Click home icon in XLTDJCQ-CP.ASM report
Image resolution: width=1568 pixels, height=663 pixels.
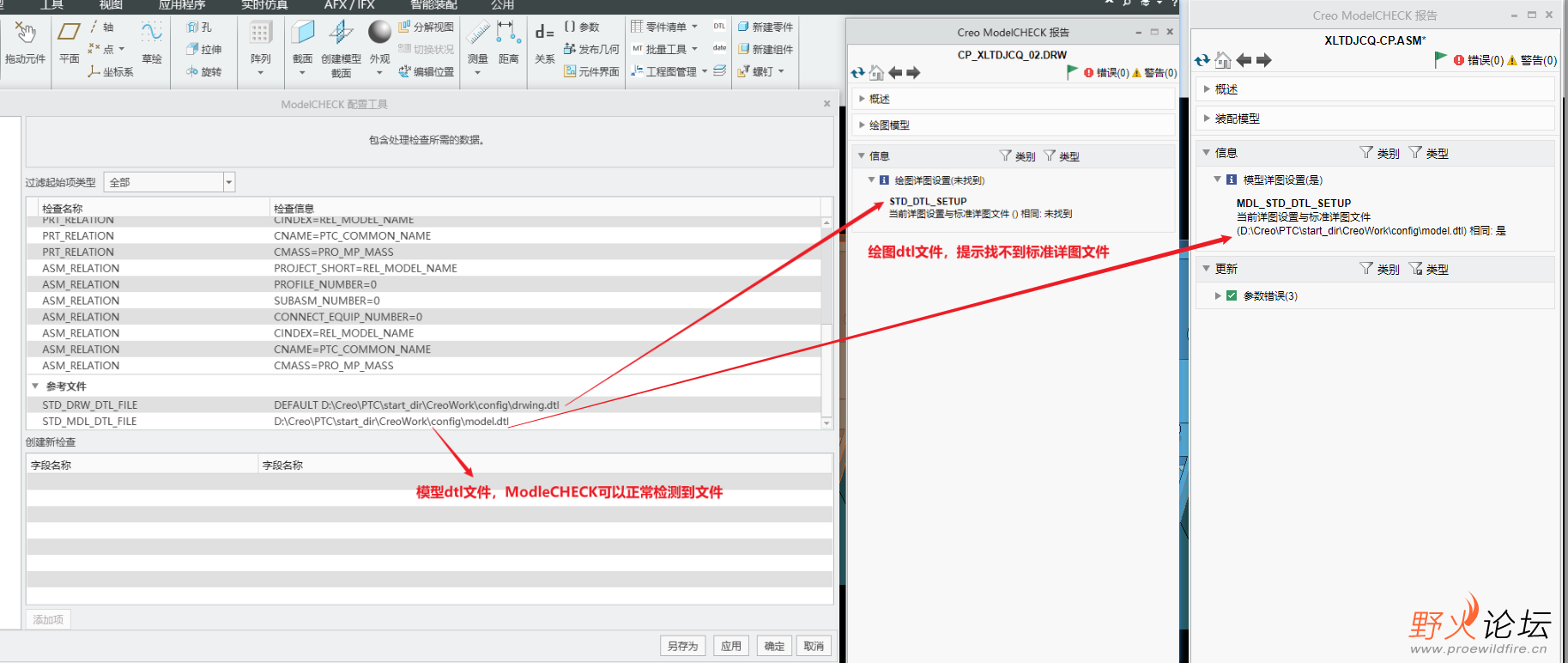[1223, 60]
